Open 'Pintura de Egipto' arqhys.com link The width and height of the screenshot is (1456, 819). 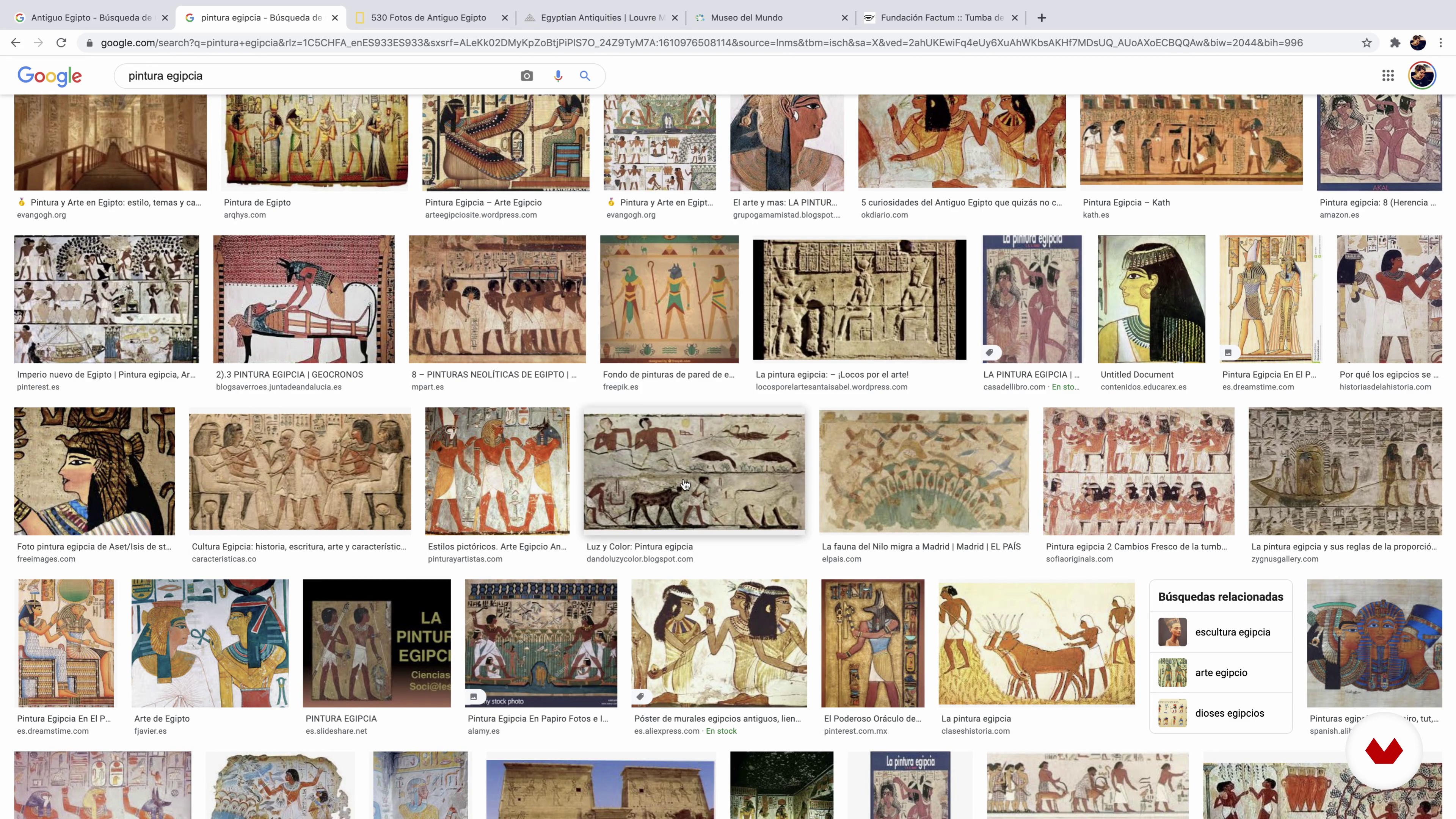257,202
